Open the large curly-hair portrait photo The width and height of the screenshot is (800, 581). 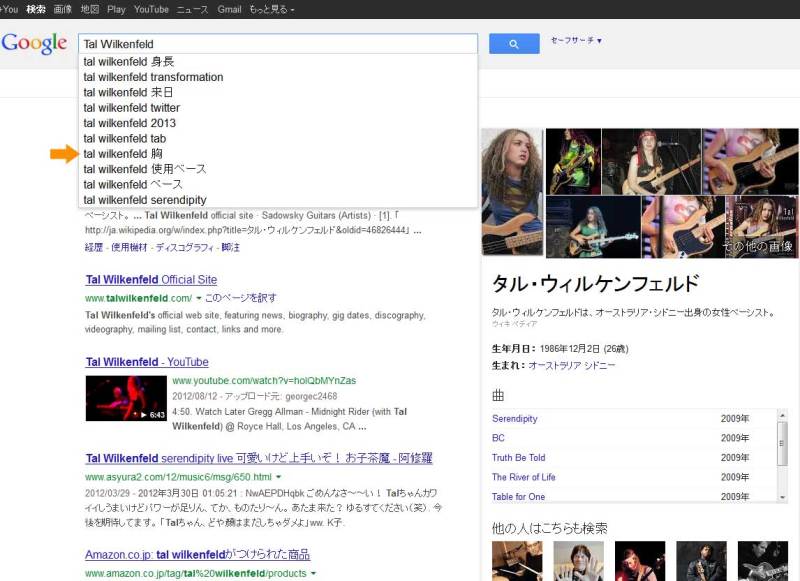(x=512, y=192)
